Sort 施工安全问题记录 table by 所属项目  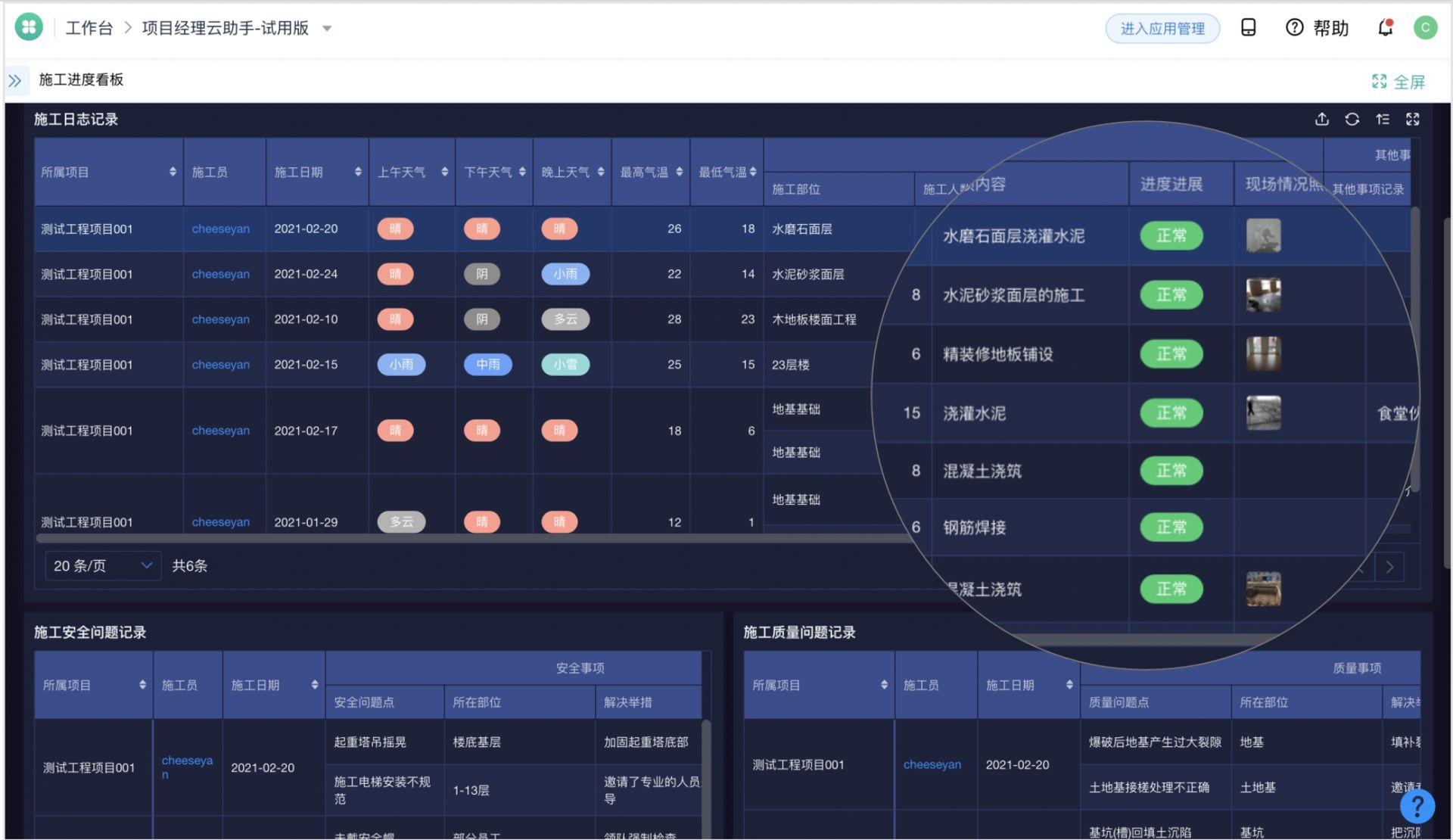click(x=142, y=685)
